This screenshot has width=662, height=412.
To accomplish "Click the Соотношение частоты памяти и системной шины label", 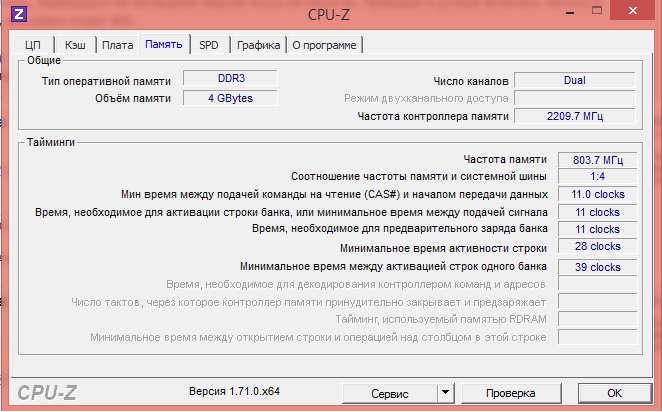I will pyautogui.click(x=419, y=176).
